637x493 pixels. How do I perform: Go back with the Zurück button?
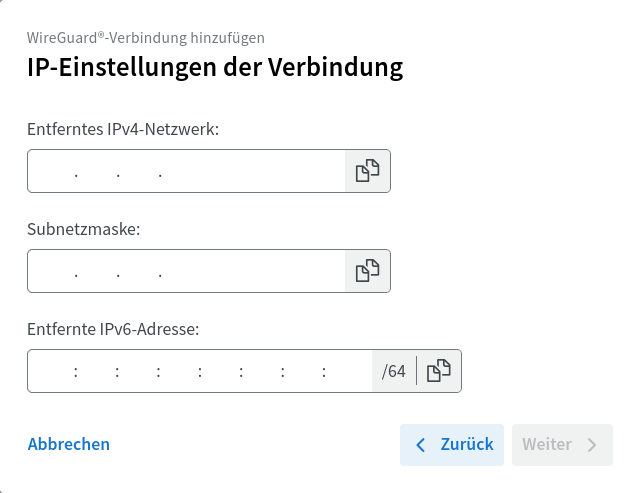tap(453, 445)
